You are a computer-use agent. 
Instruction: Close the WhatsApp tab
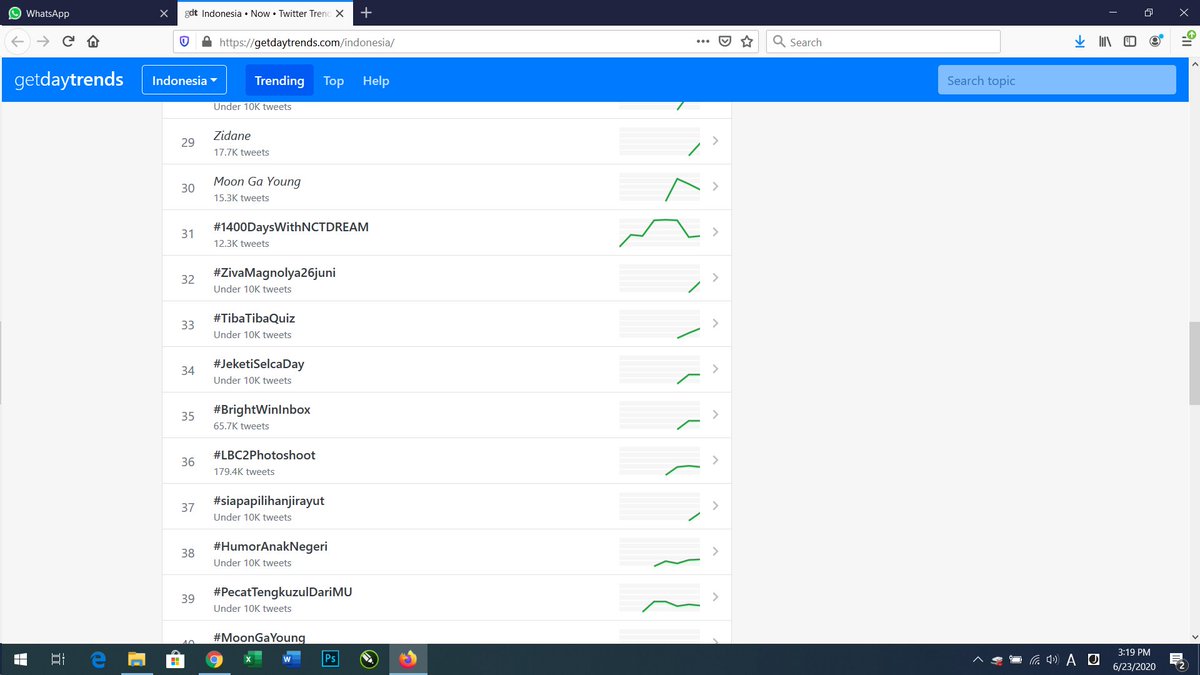[164, 14]
